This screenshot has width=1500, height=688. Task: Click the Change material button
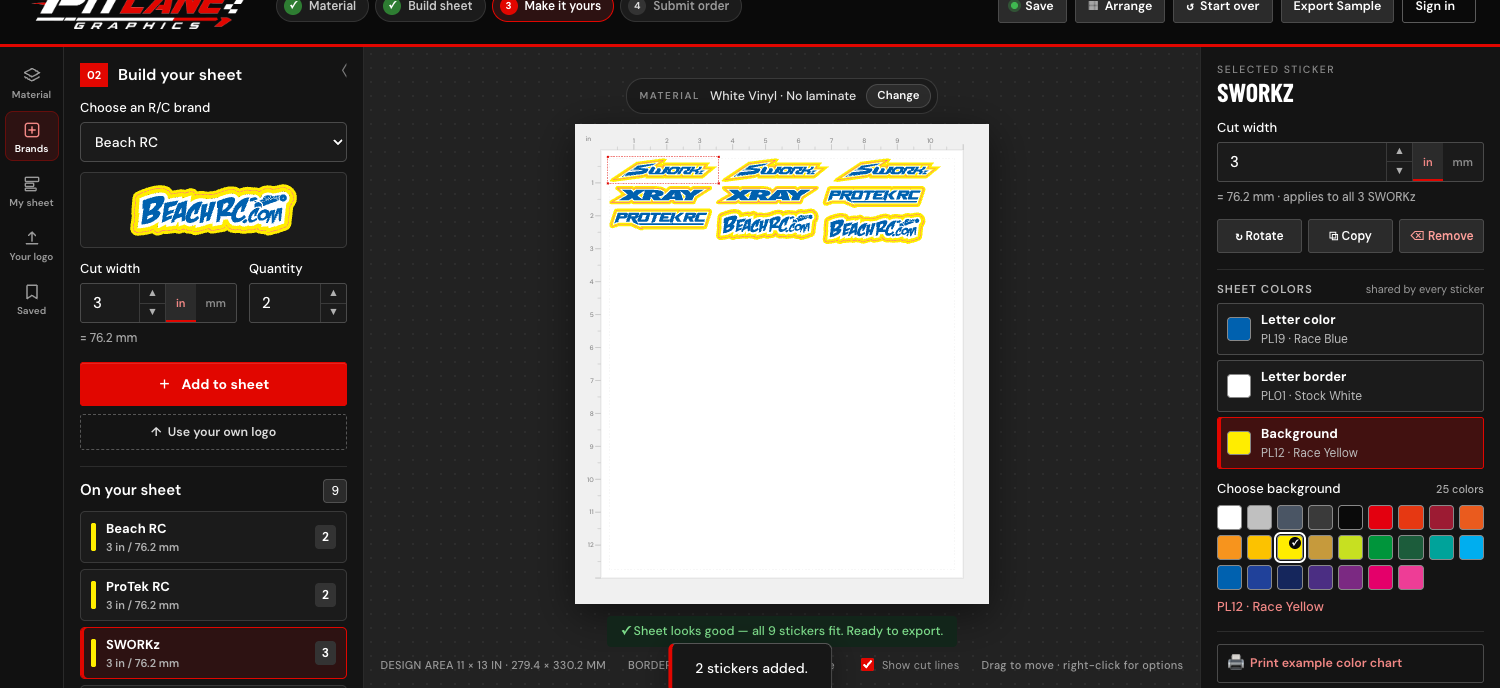pos(898,96)
